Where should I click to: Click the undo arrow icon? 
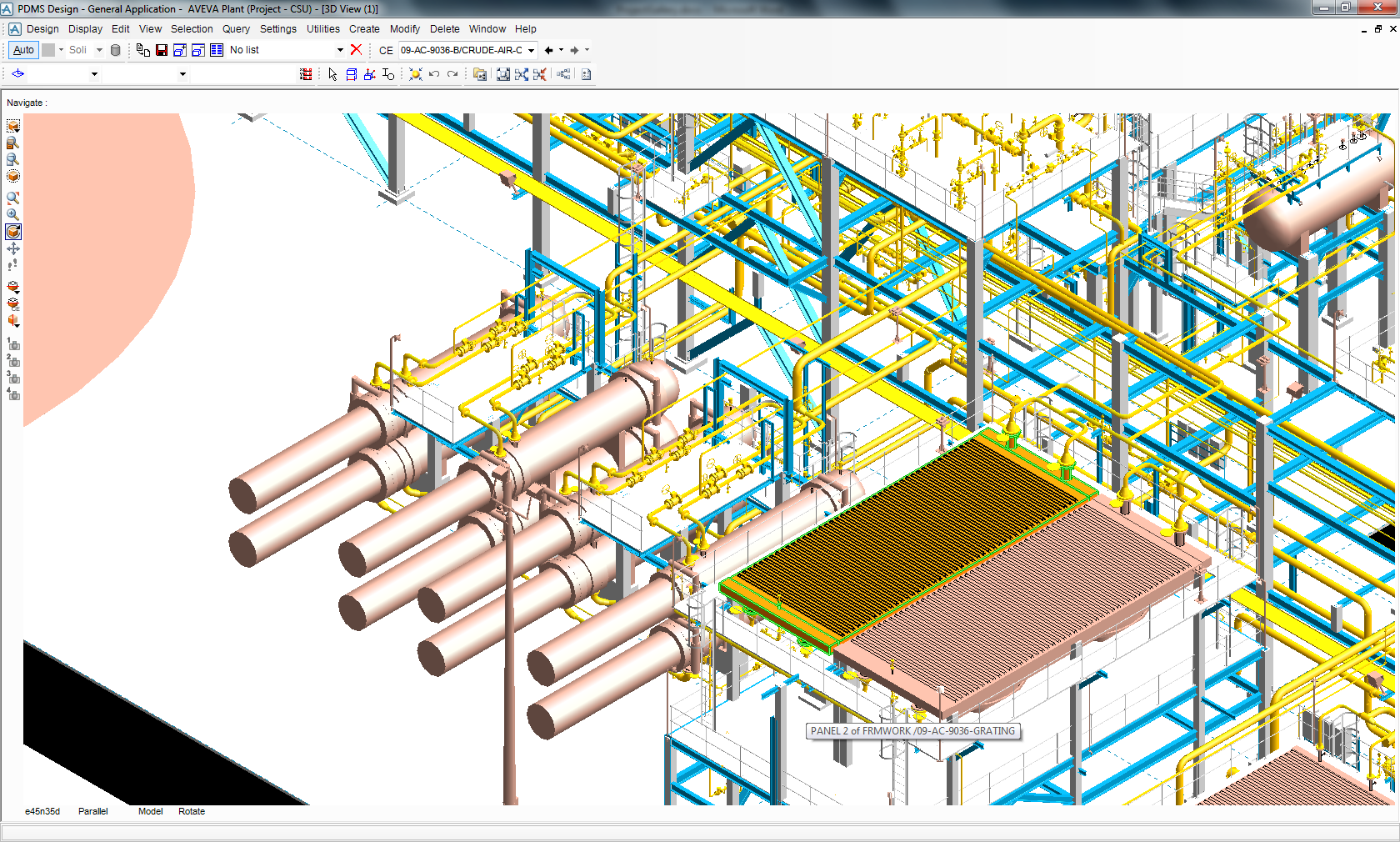(434, 74)
